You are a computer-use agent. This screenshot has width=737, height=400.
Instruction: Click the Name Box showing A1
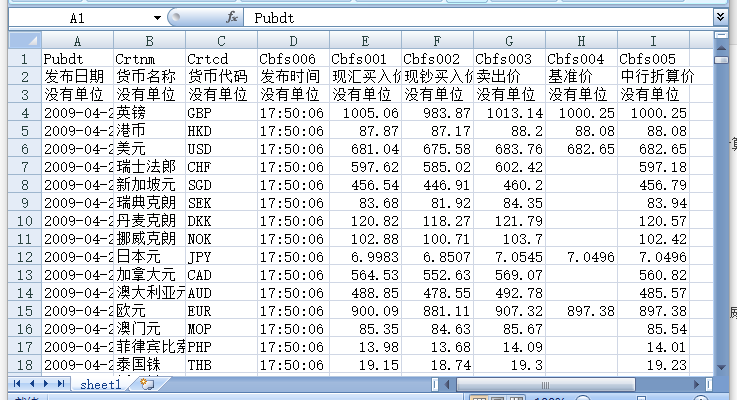point(80,18)
